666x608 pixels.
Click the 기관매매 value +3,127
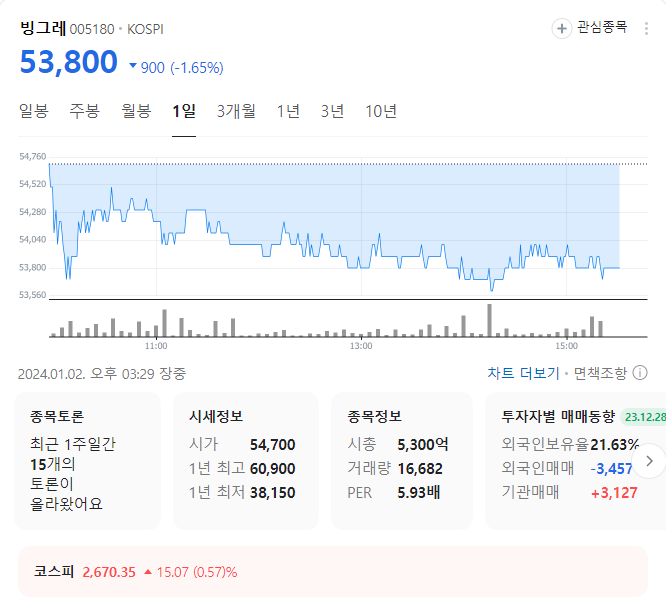point(614,493)
